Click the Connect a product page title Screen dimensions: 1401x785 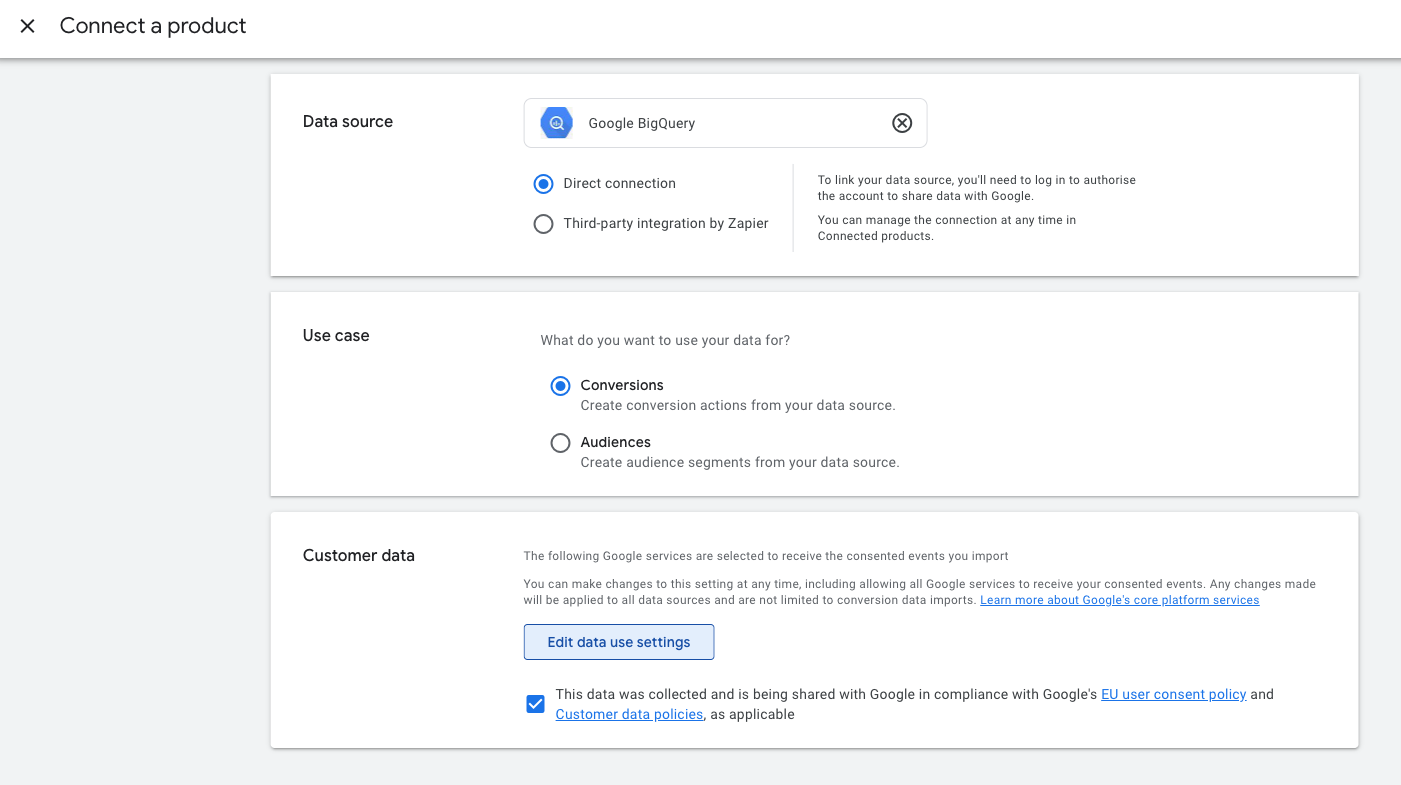tap(153, 26)
